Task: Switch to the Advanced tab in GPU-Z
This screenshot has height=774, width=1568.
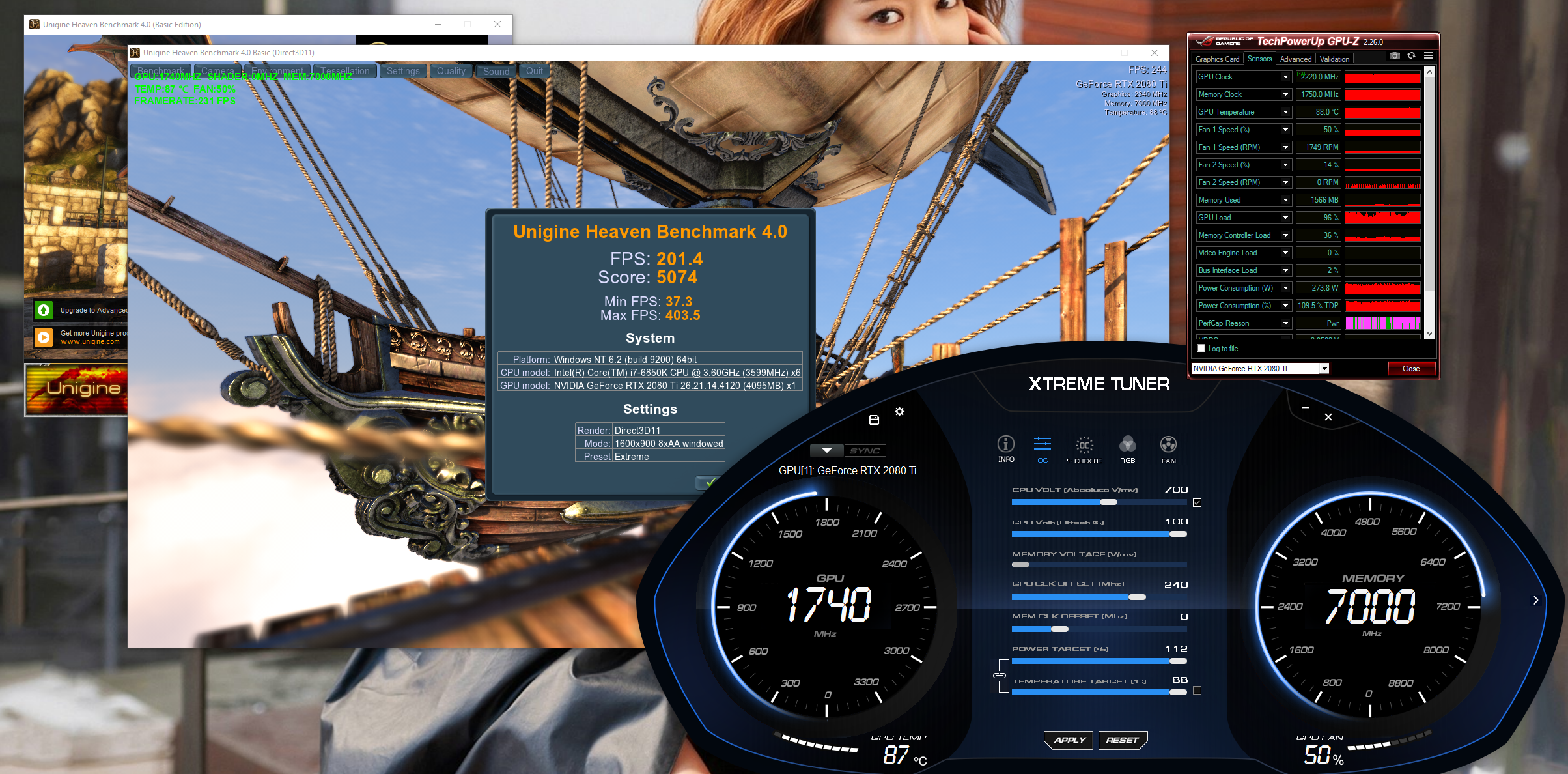Action: [x=1295, y=59]
